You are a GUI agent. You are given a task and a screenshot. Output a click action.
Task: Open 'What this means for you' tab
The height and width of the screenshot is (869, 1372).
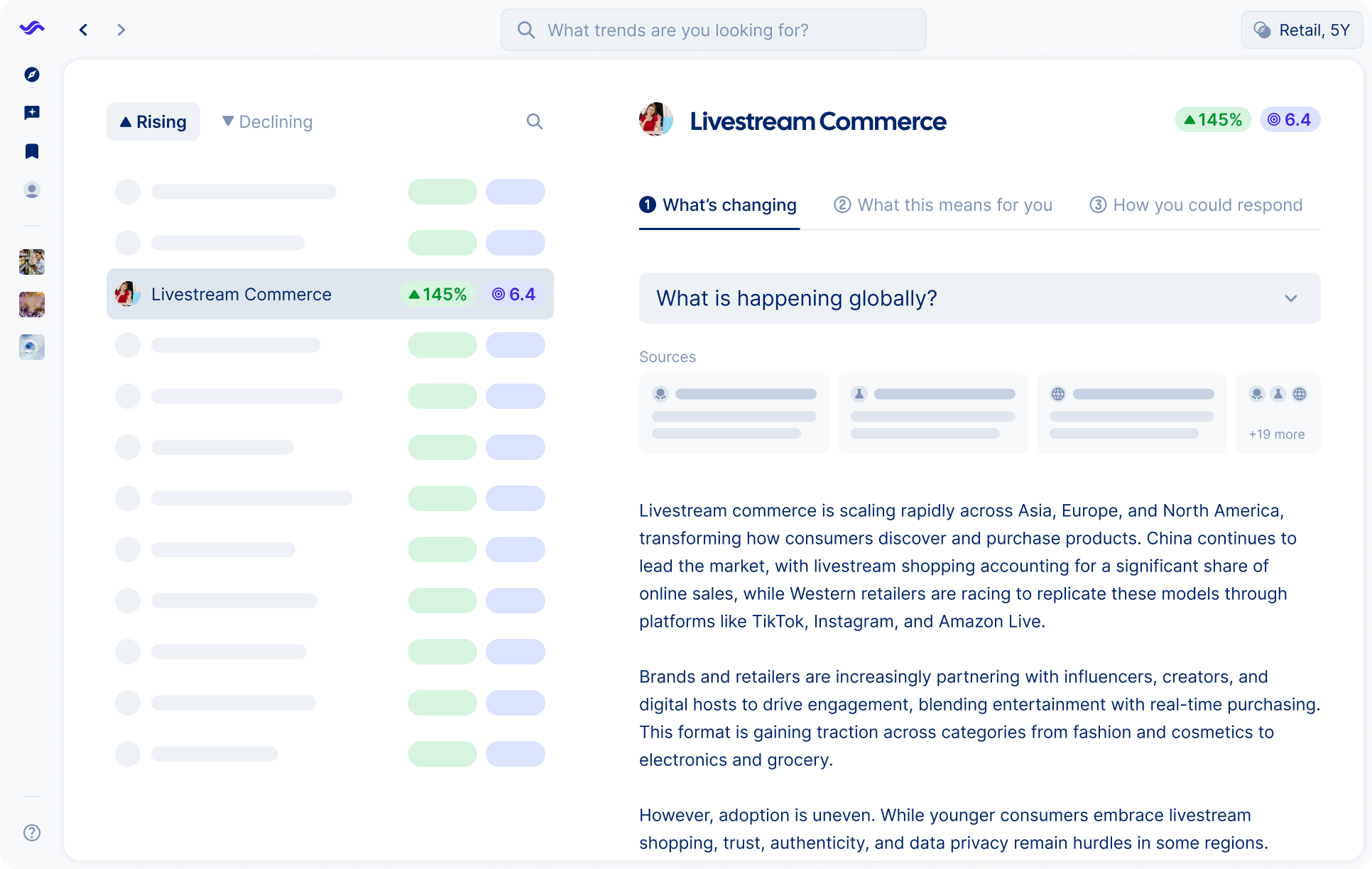pyautogui.click(x=943, y=205)
